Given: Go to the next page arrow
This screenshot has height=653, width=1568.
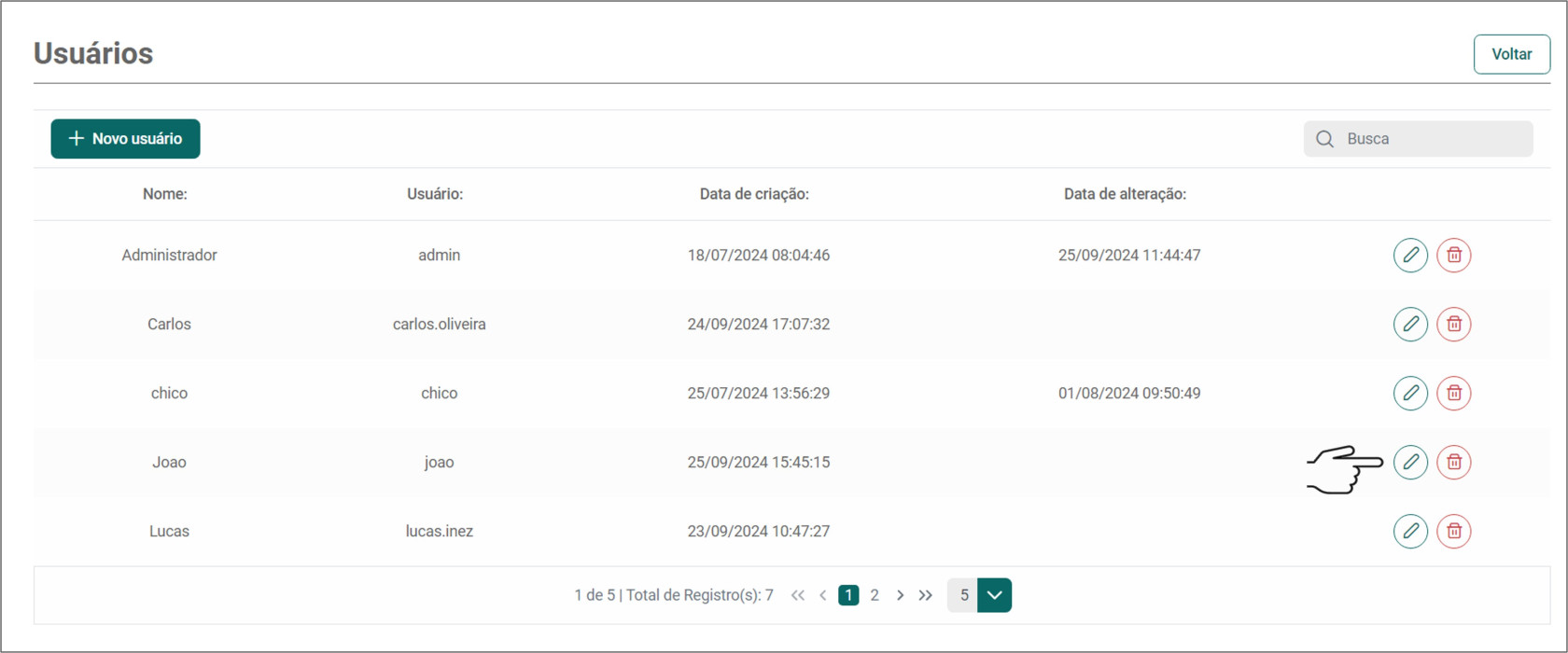Looking at the screenshot, I should coord(900,595).
